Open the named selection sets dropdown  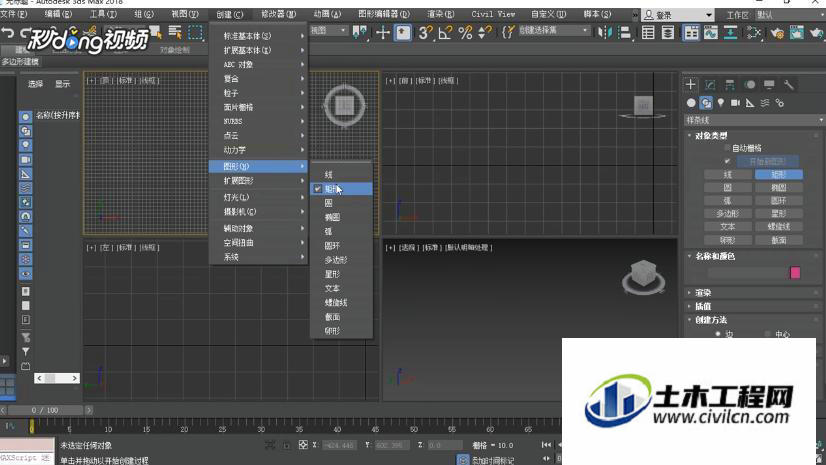click(554, 31)
